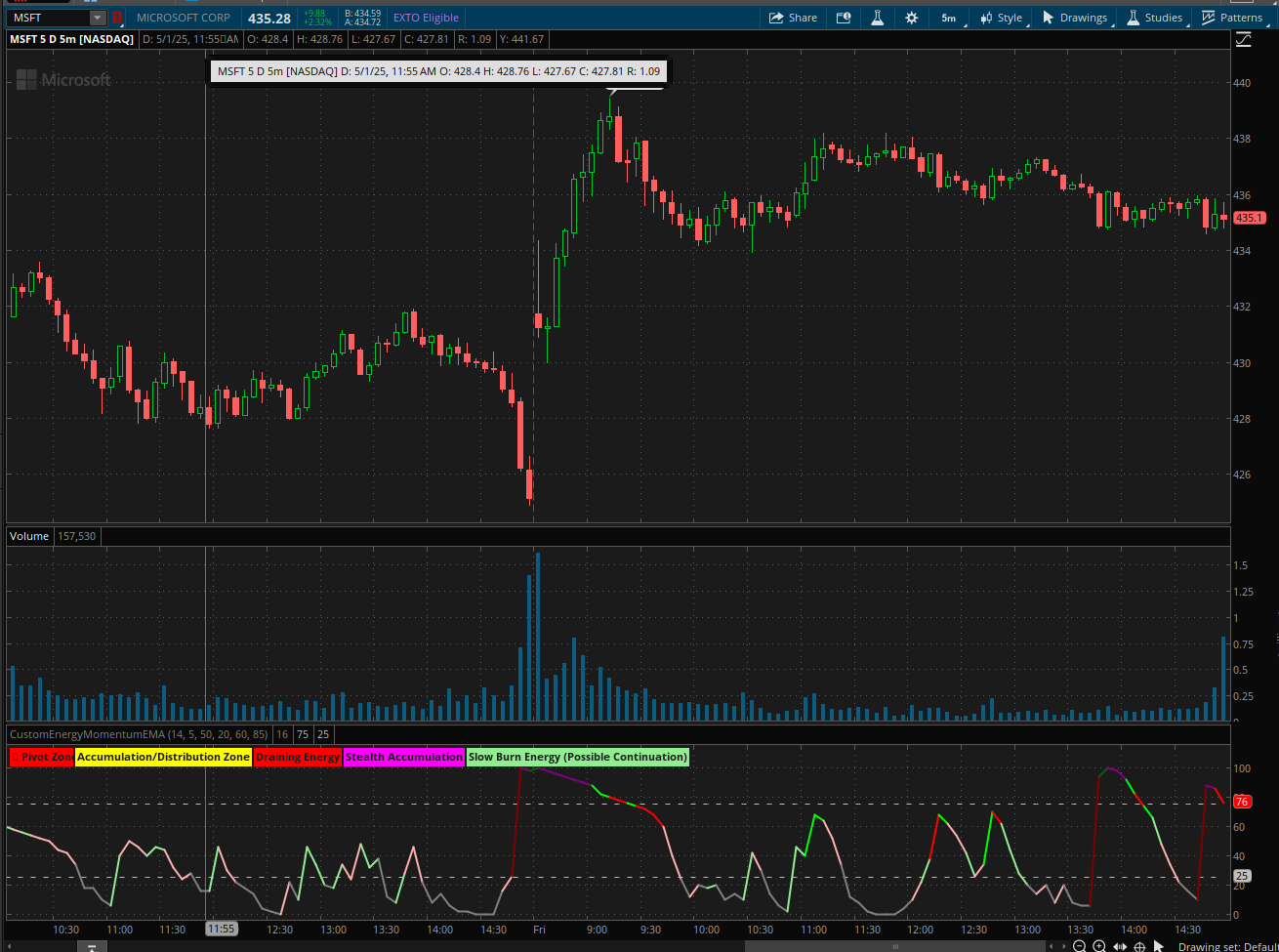Open the calendar events icon
1279x952 pixels.
844,18
